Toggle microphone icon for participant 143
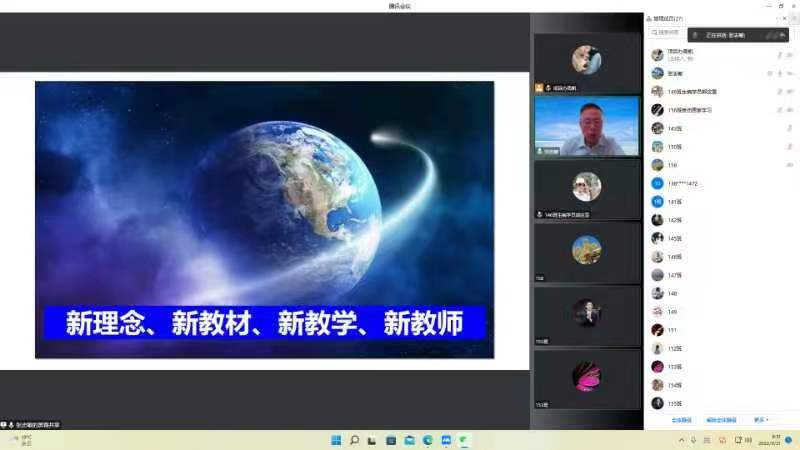 coord(789,128)
